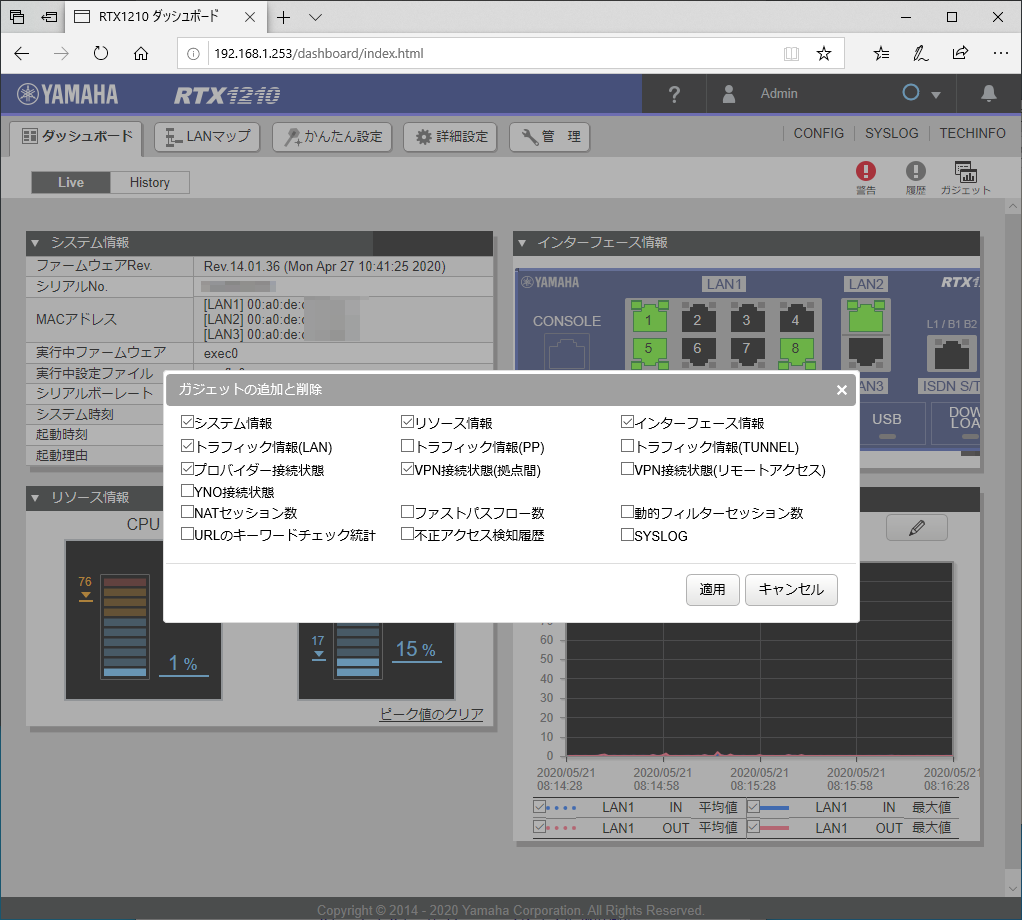This screenshot has width=1022, height=920.
Task: Click the キャンセル button
Action: click(x=791, y=590)
